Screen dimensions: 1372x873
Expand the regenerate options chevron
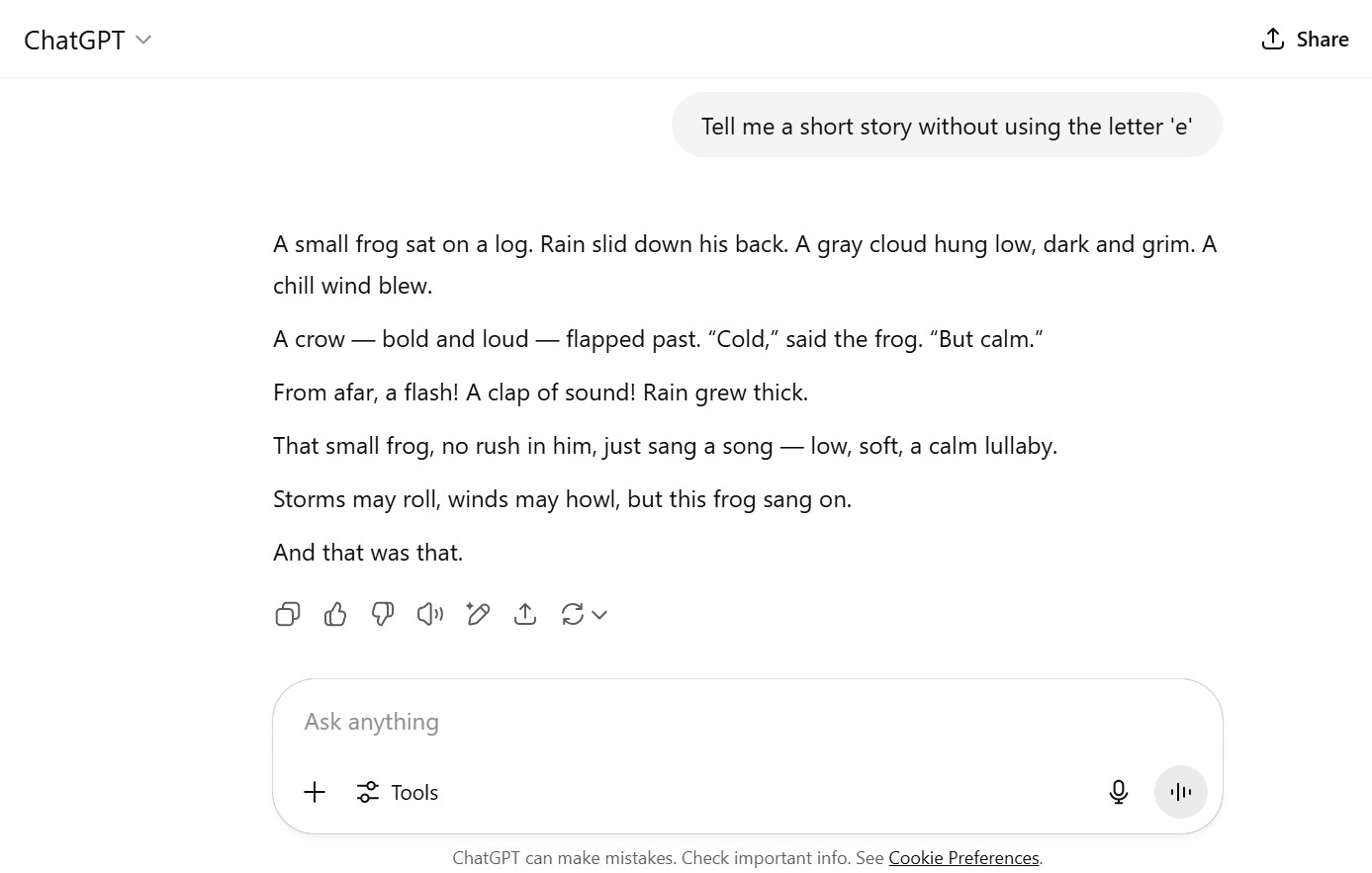pos(599,614)
